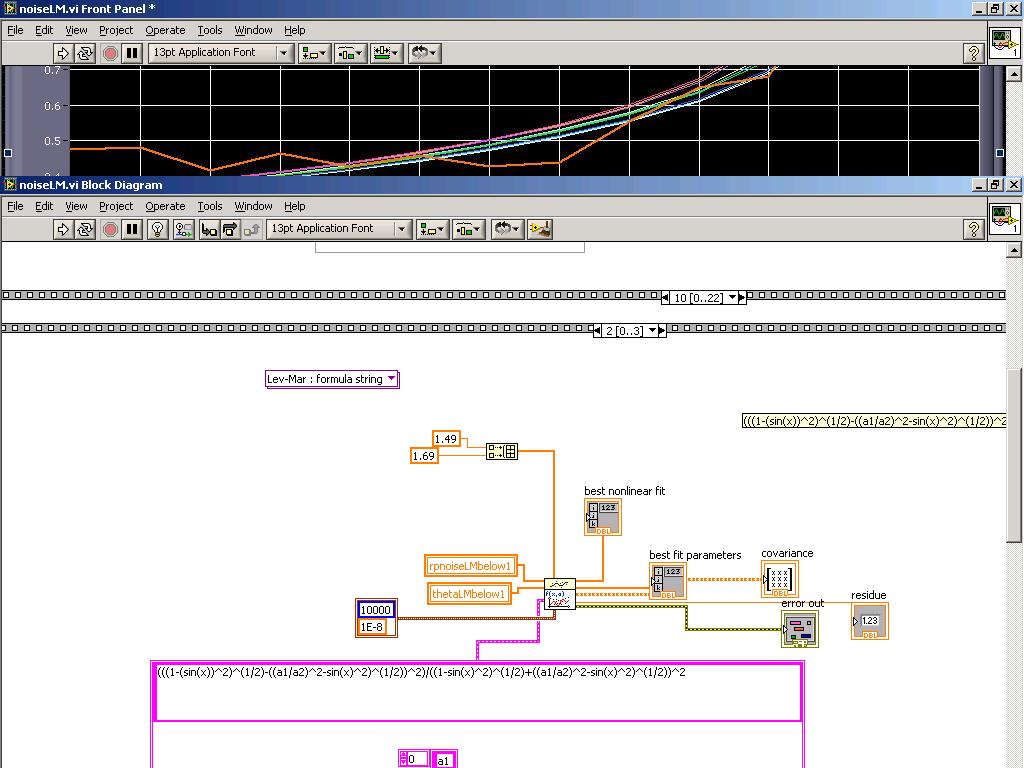
Task: Click Run Continuously in Block Diagram toolbar
Action: [x=85, y=229]
